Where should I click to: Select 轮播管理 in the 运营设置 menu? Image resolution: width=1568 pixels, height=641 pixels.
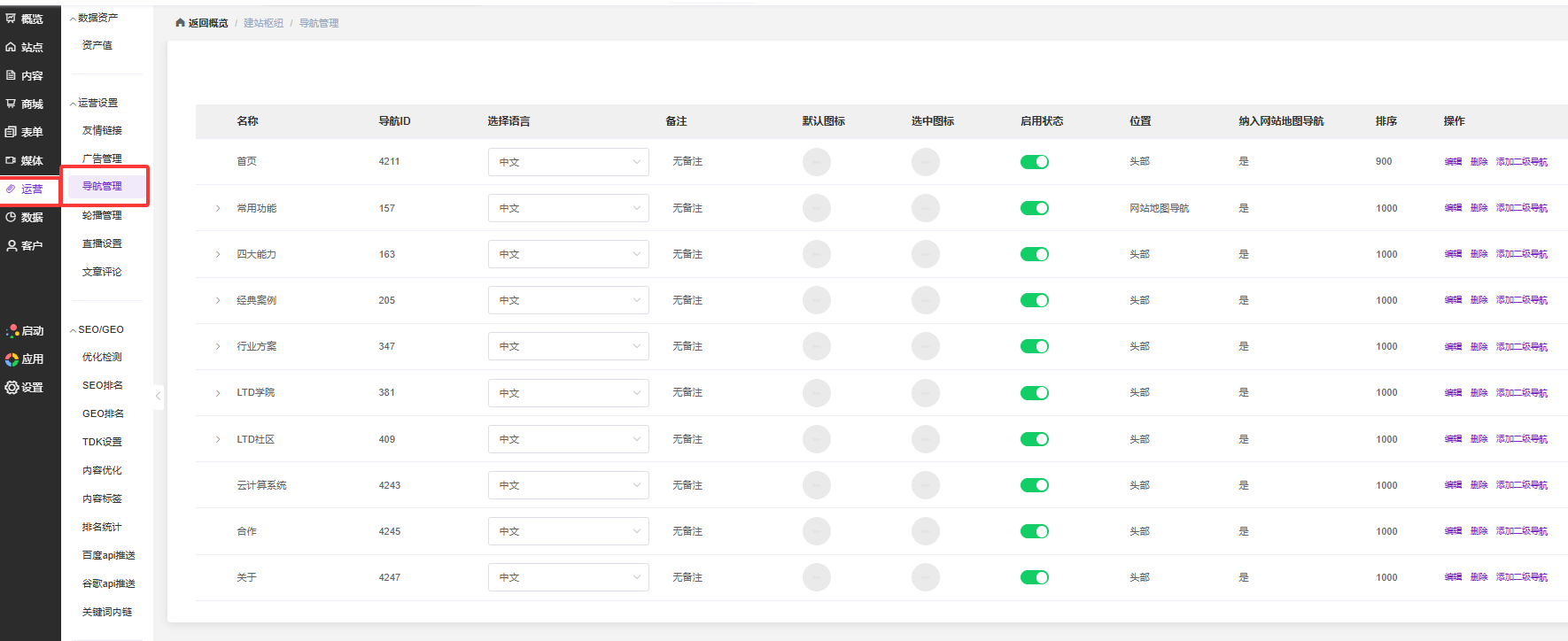click(x=102, y=215)
